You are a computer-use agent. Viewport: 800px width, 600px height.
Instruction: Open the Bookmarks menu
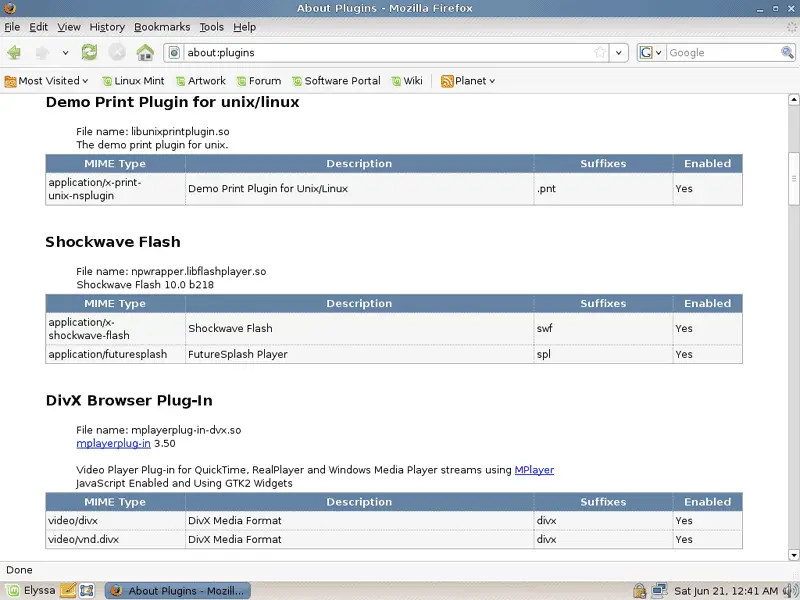tap(162, 27)
